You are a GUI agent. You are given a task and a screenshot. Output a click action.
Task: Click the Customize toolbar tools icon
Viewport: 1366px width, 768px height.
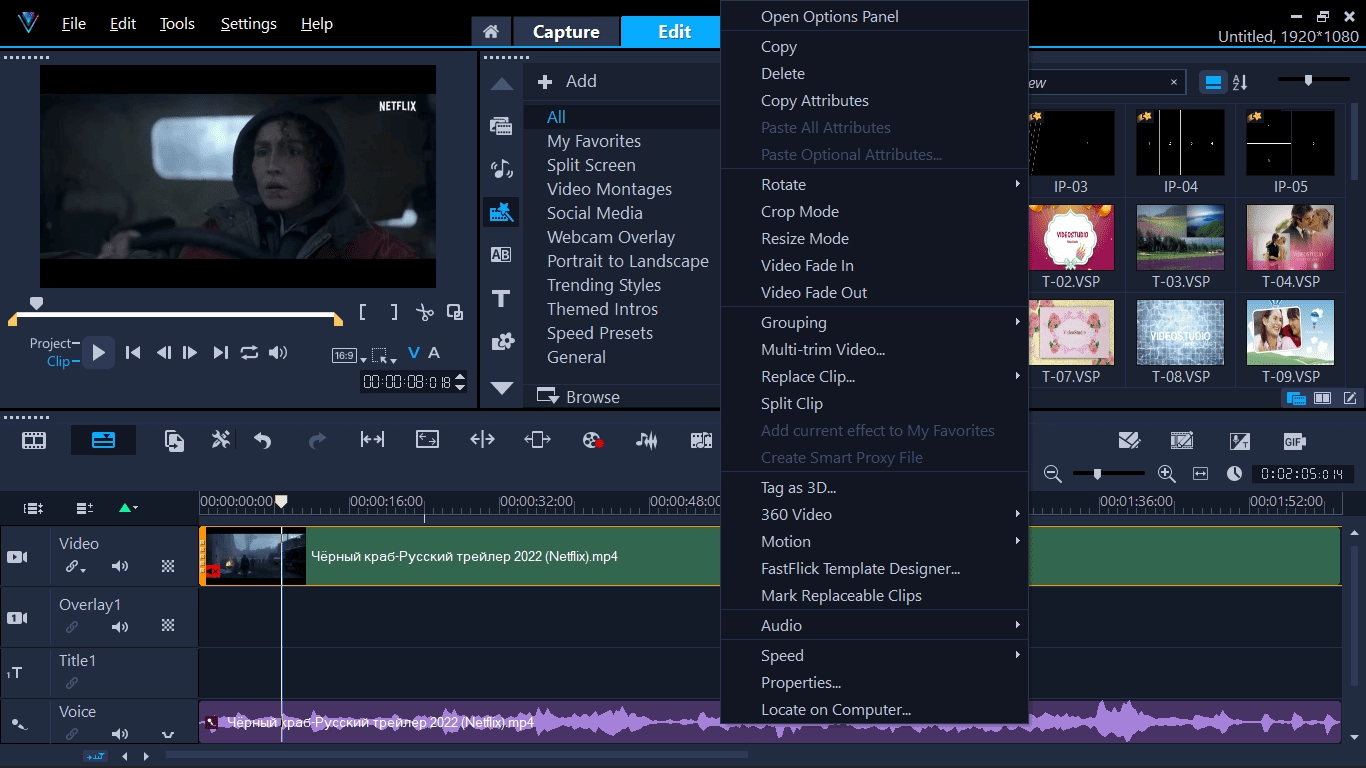221,440
